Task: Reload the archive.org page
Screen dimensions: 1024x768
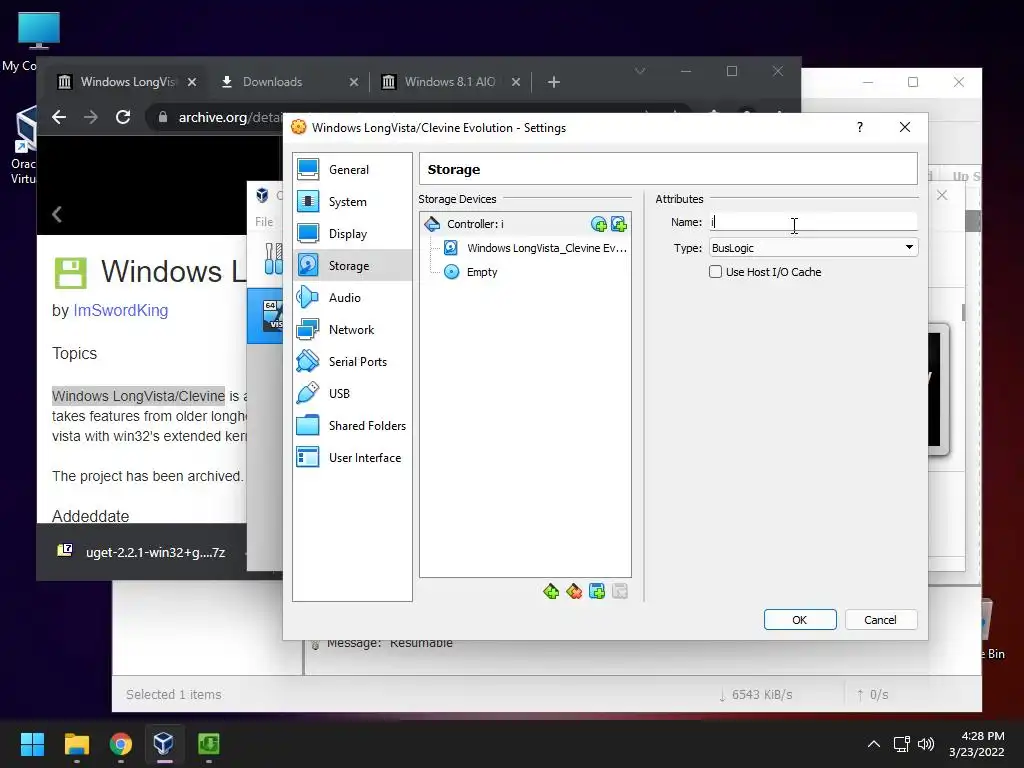Action: click(123, 118)
